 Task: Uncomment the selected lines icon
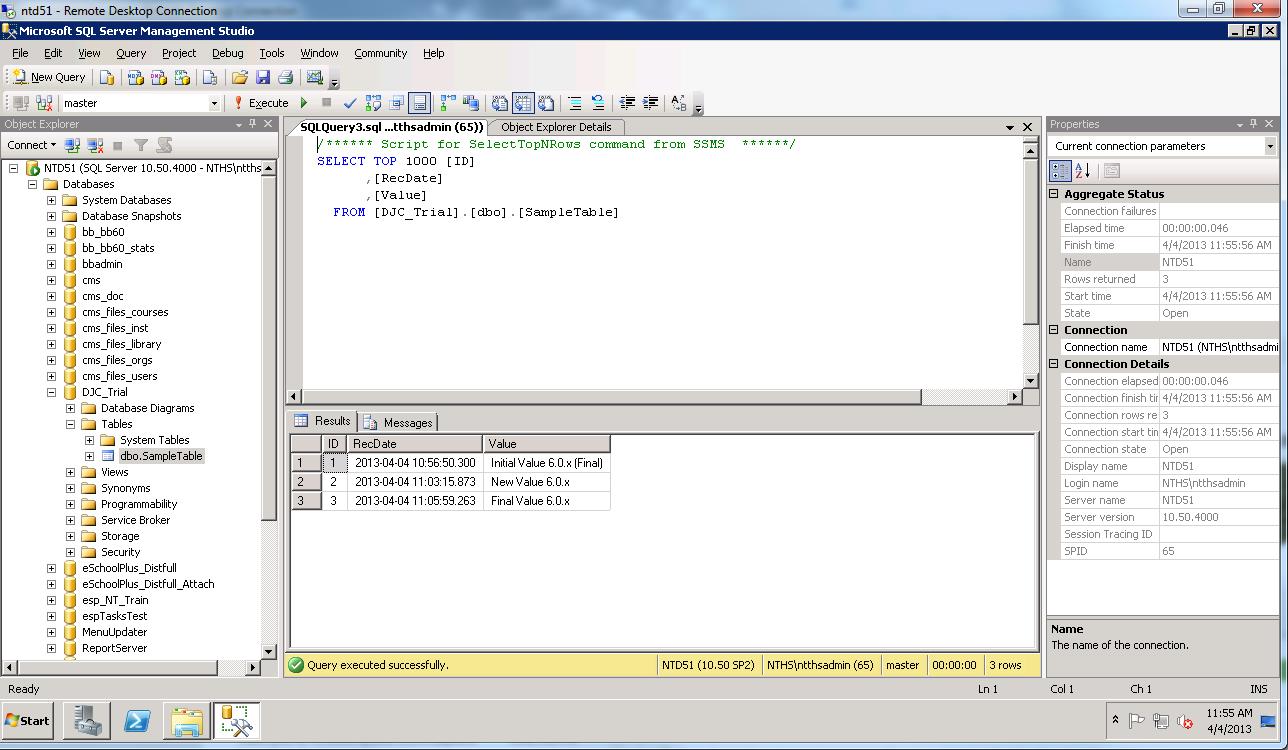point(598,103)
